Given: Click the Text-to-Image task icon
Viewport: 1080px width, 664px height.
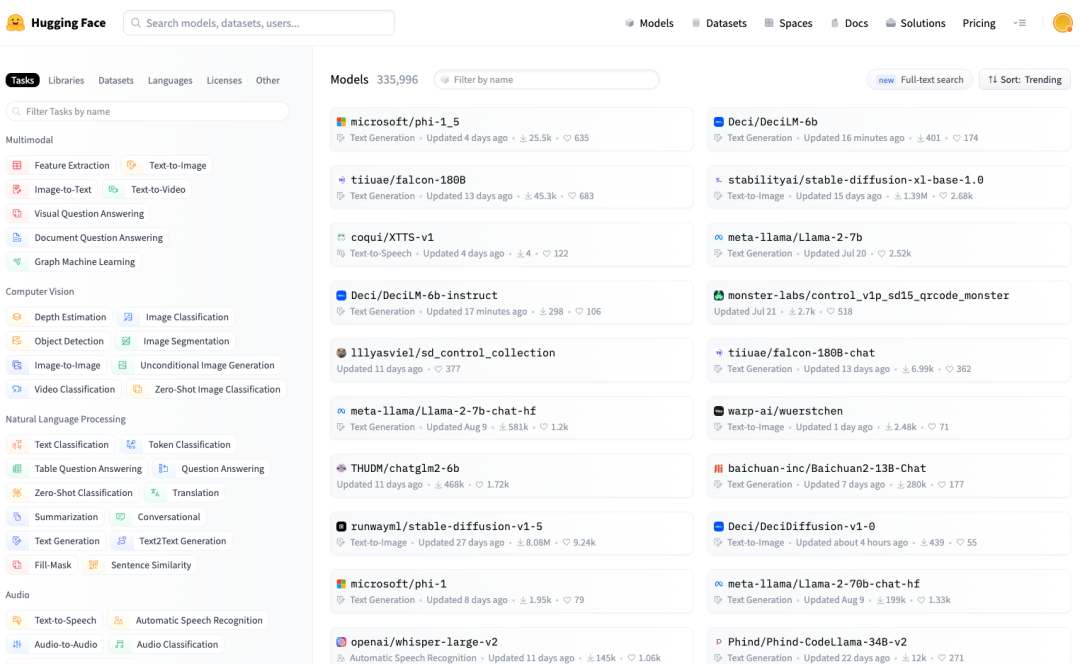Looking at the screenshot, I should (132, 165).
